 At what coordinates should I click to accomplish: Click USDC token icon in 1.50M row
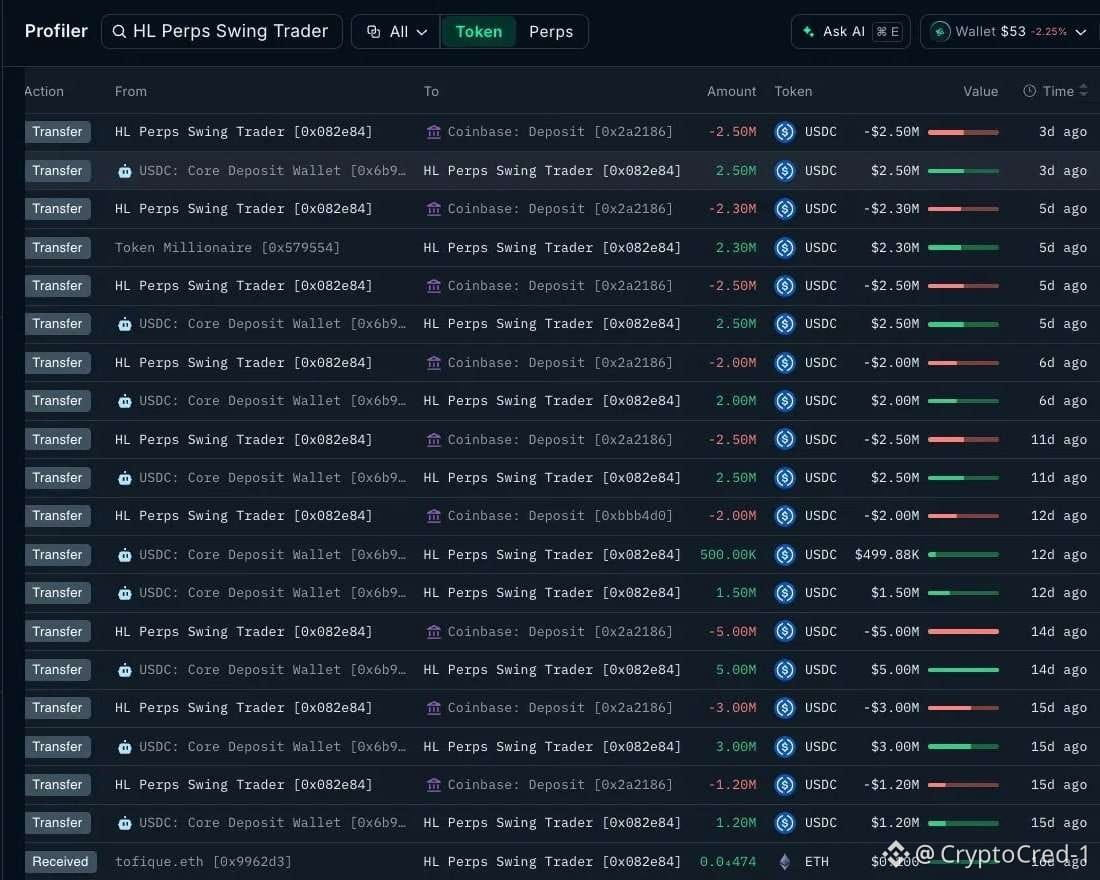785,593
